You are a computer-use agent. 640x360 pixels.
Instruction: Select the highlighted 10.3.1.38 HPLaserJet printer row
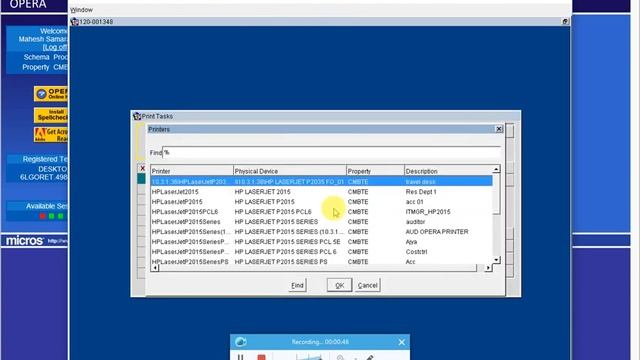coord(322,182)
